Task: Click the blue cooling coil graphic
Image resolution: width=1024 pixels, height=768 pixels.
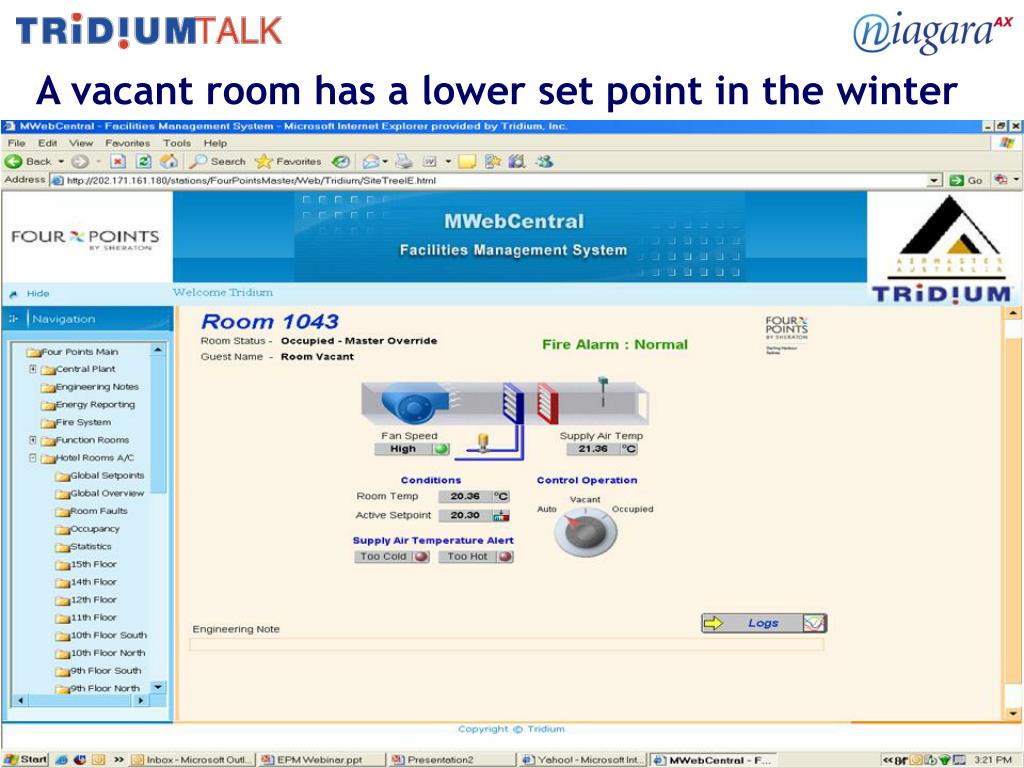Action: [513, 403]
